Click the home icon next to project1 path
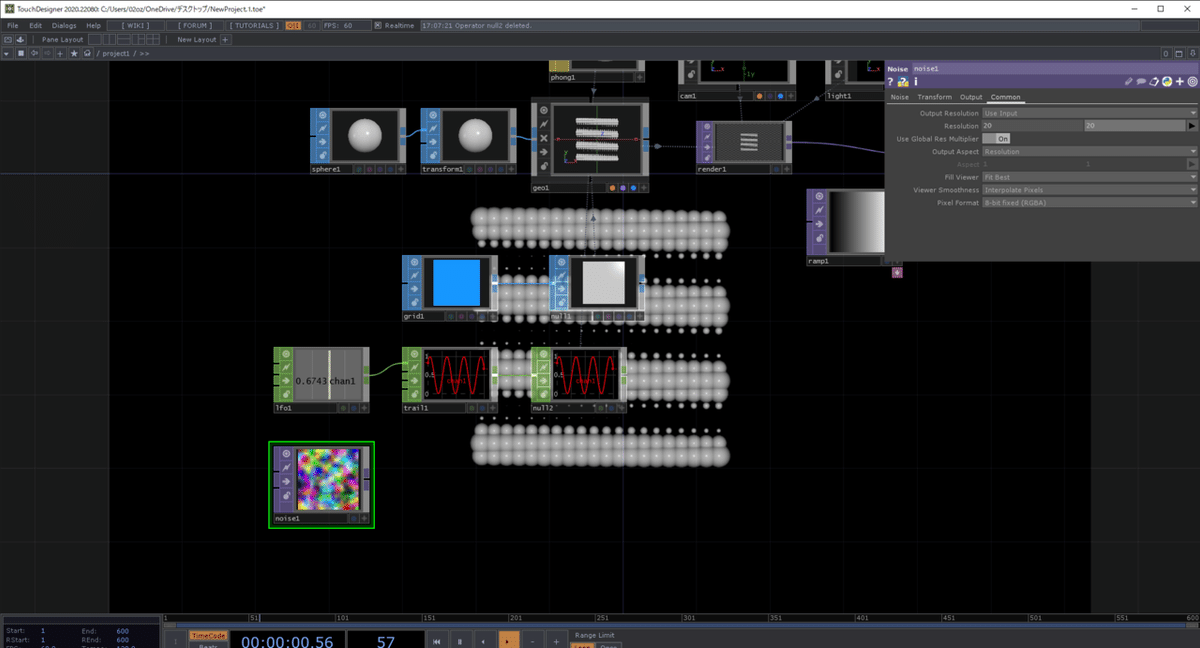The height and width of the screenshot is (648, 1200). (89, 53)
